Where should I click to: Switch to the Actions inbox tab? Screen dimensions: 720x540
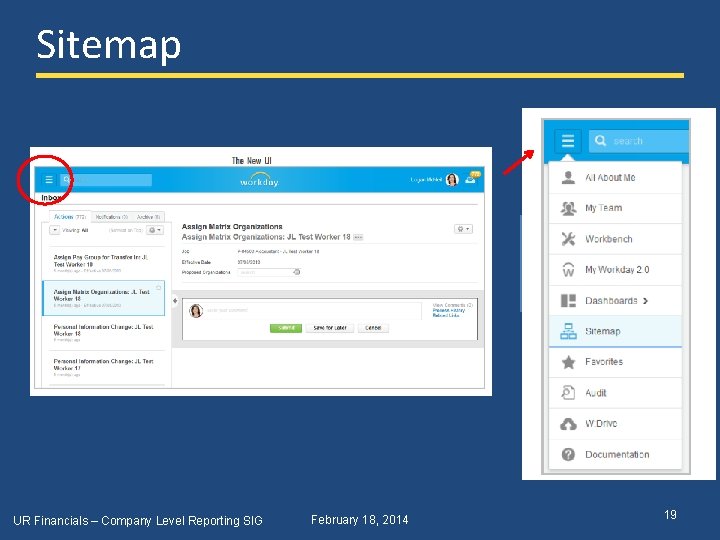pos(70,217)
